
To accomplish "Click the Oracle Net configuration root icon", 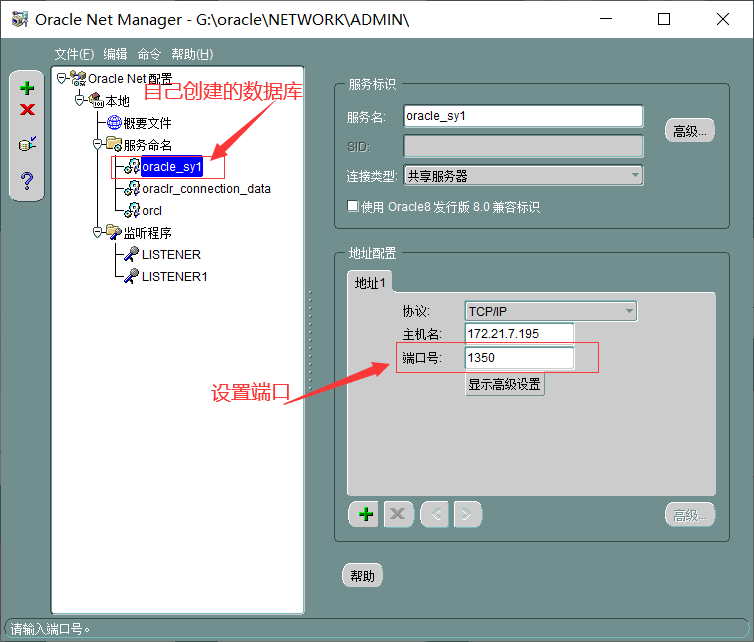I will click(x=78, y=78).
